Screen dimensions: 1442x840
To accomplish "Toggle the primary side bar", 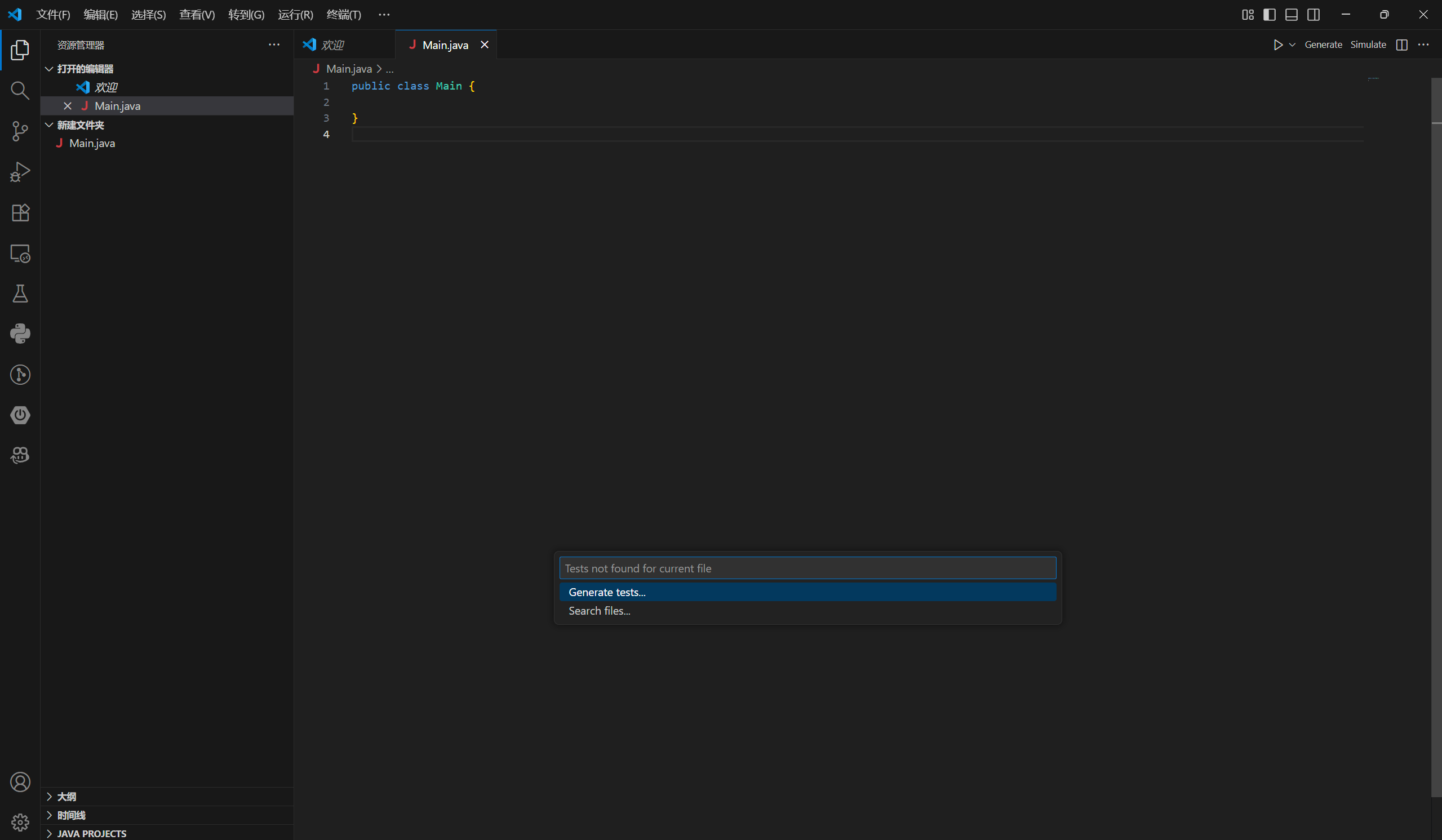I will pos(1269,15).
